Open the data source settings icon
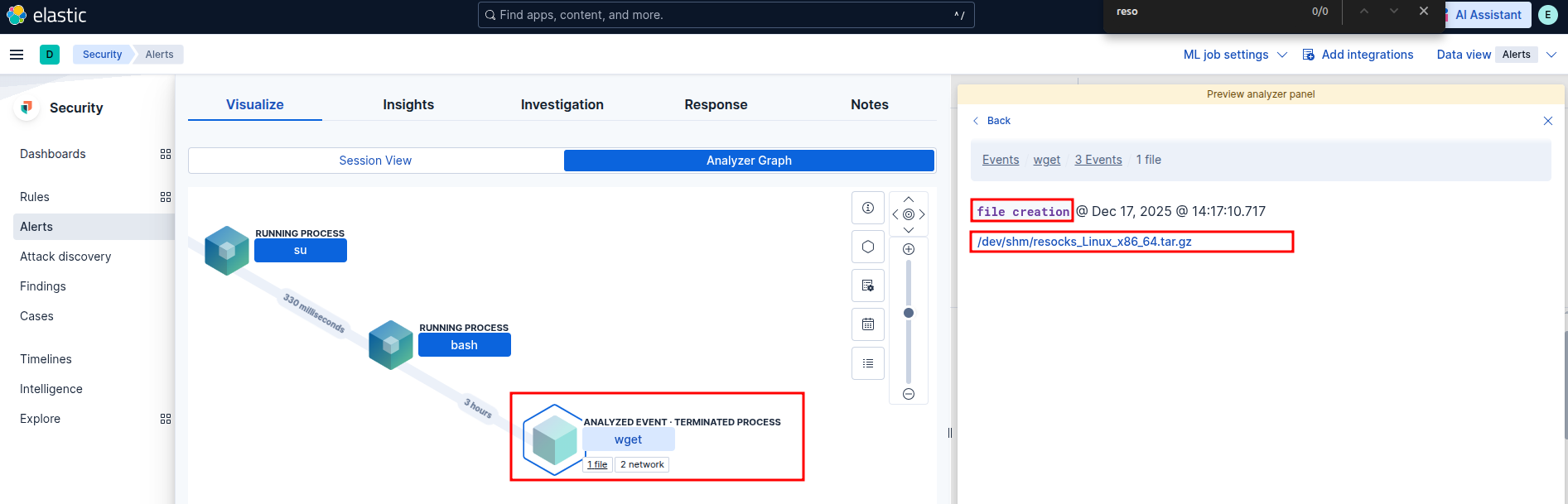Image resolution: width=1568 pixels, height=504 pixels. click(x=868, y=286)
